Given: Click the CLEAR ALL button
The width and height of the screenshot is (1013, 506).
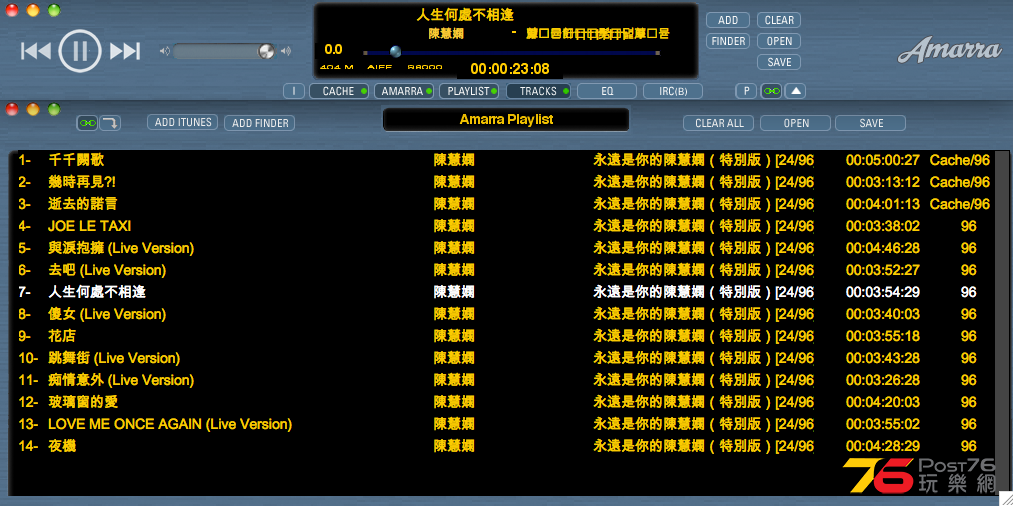Looking at the screenshot, I should point(718,123).
